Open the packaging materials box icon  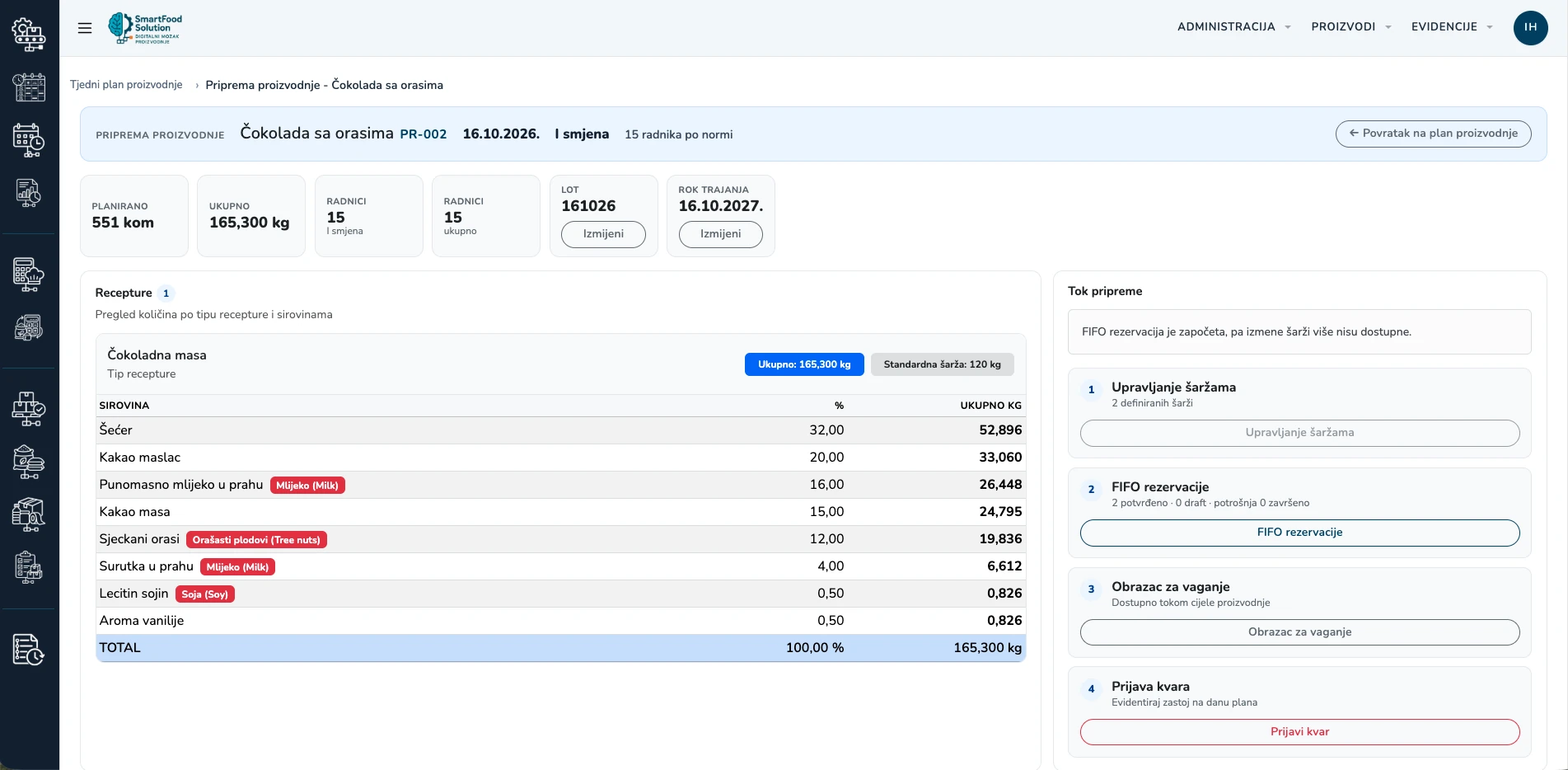[x=29, y=514]
